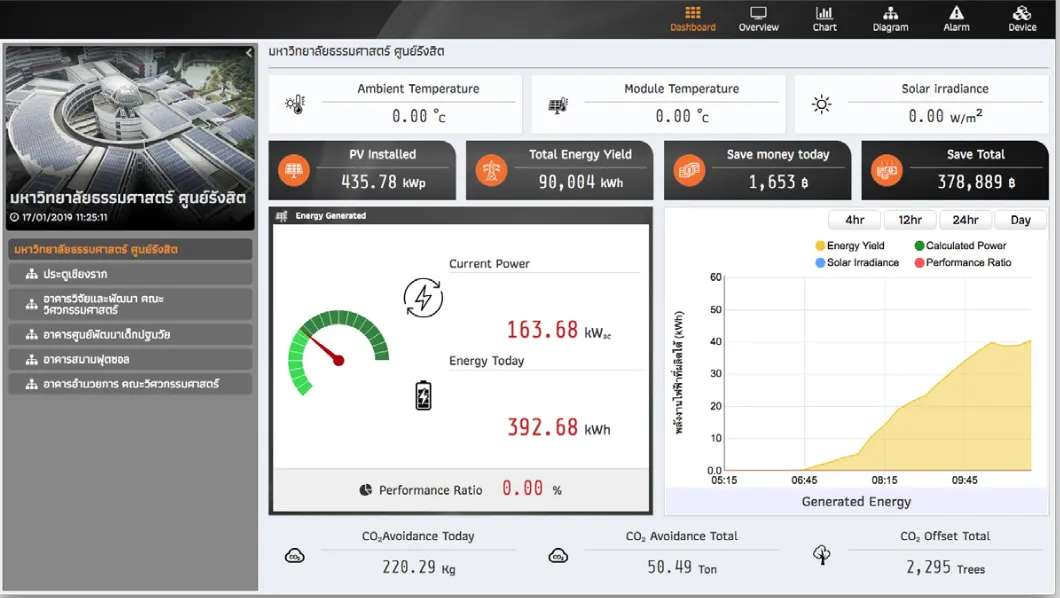Show the 12hr chart range
The width and height of the screenshot is (1060, 598).
coord(910,220)
